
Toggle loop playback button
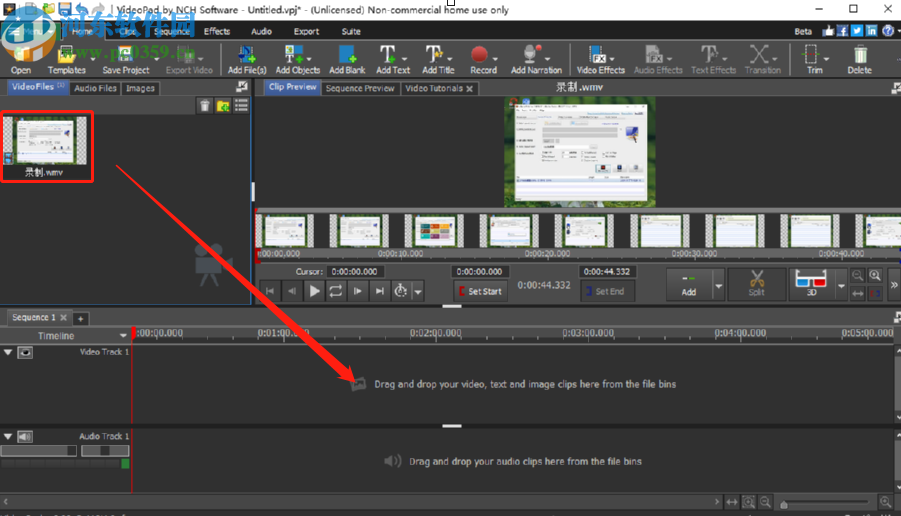coord(336,291)
